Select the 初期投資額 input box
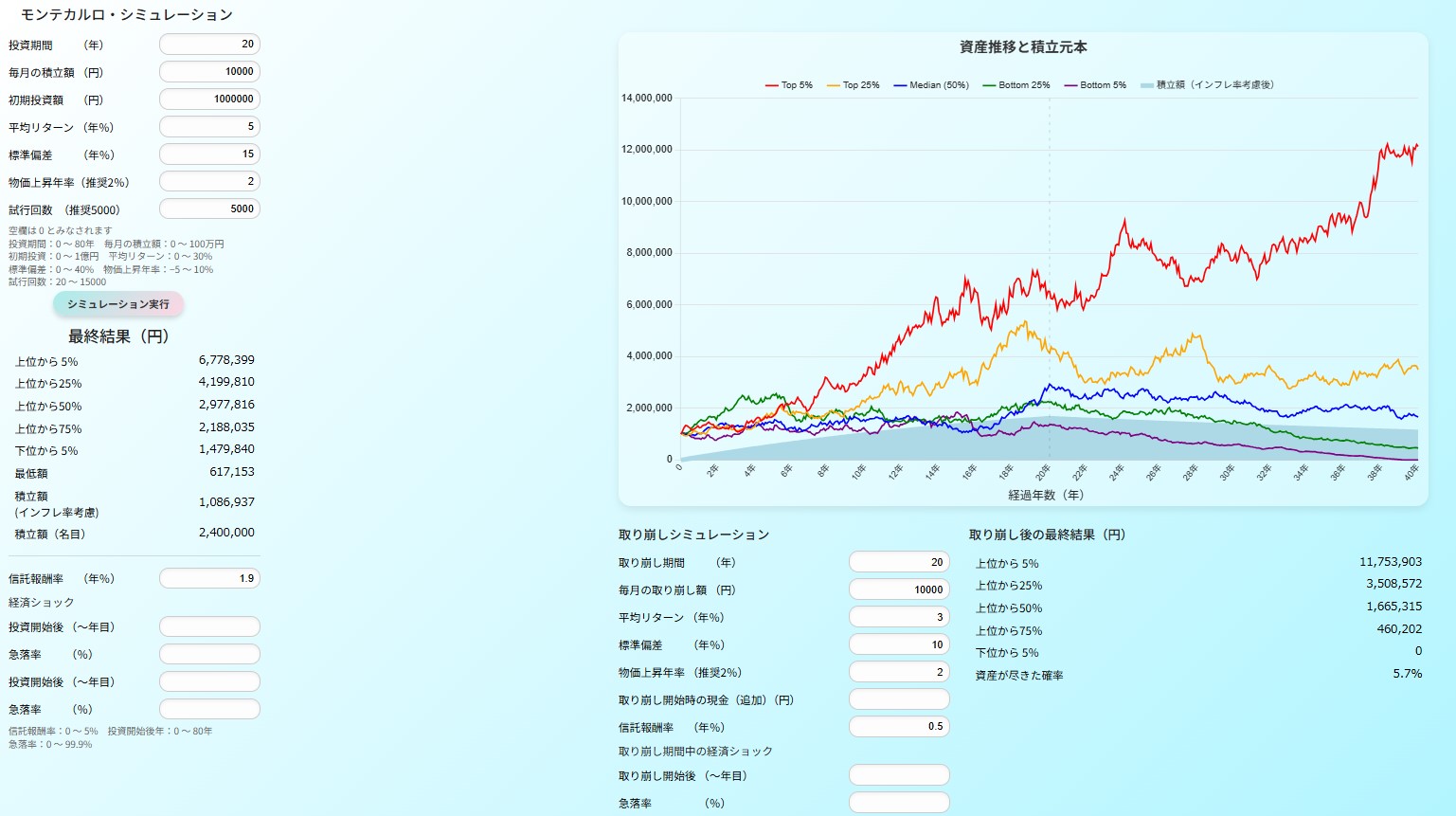The image size is (1456, 816). [209, 100]
